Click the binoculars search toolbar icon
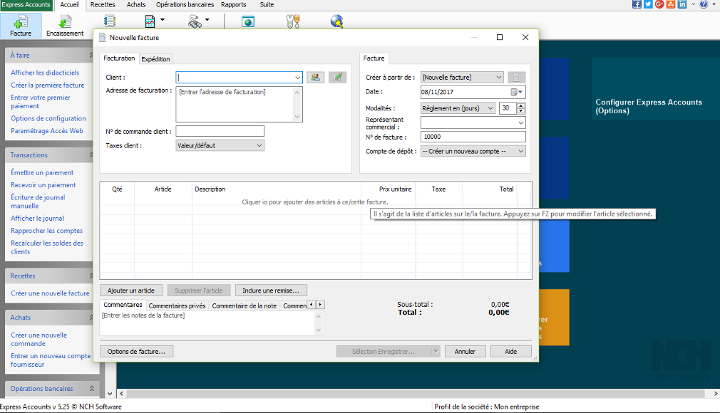720x413 pixels. [x=195, y=21]
